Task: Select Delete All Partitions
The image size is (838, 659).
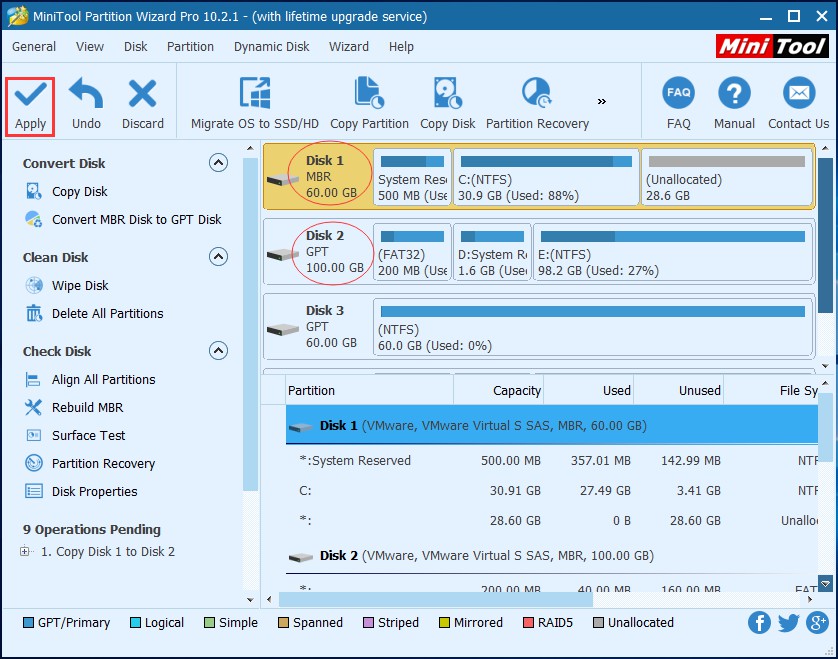Action: click(95, 314)
